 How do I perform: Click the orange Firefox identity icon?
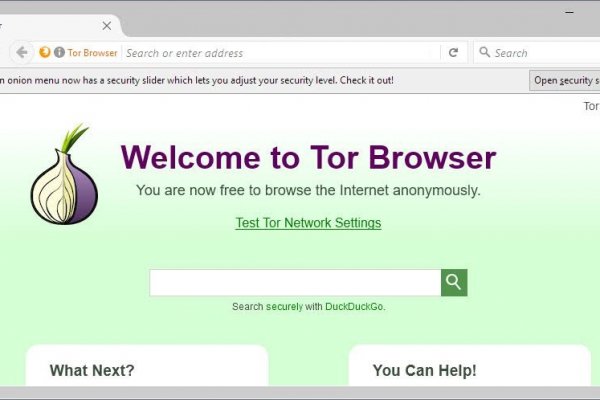click(x=45, y=52)
